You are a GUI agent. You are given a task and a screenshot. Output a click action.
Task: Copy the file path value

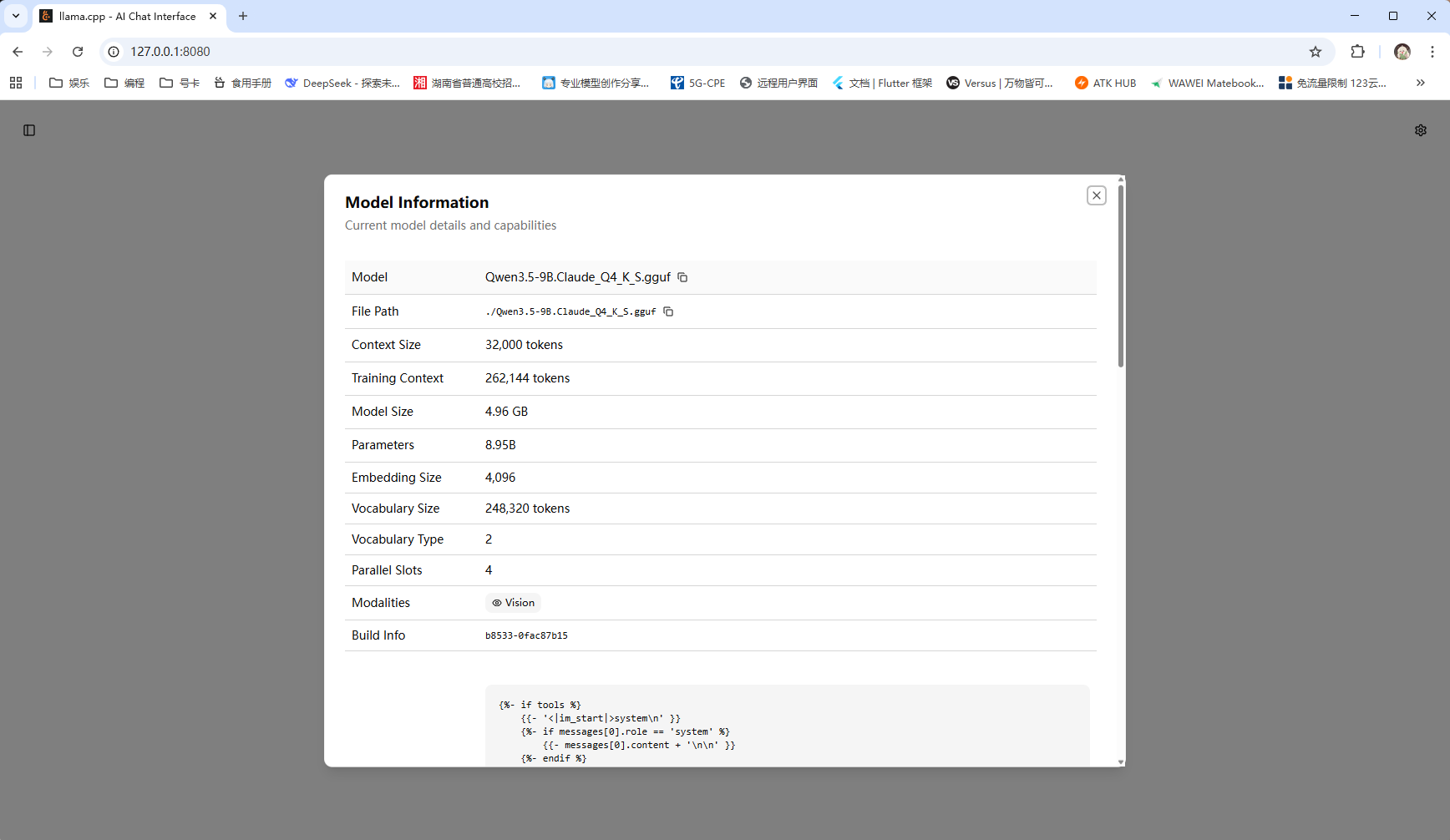668,311
